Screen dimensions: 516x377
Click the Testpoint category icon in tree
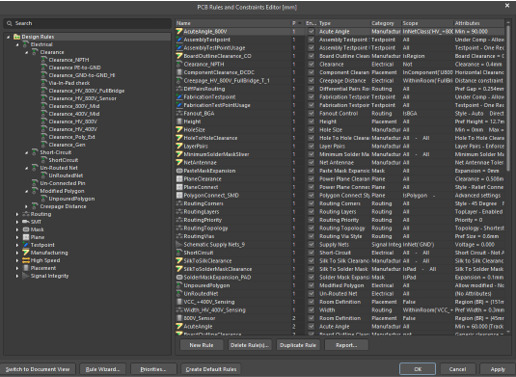[26, 245]
